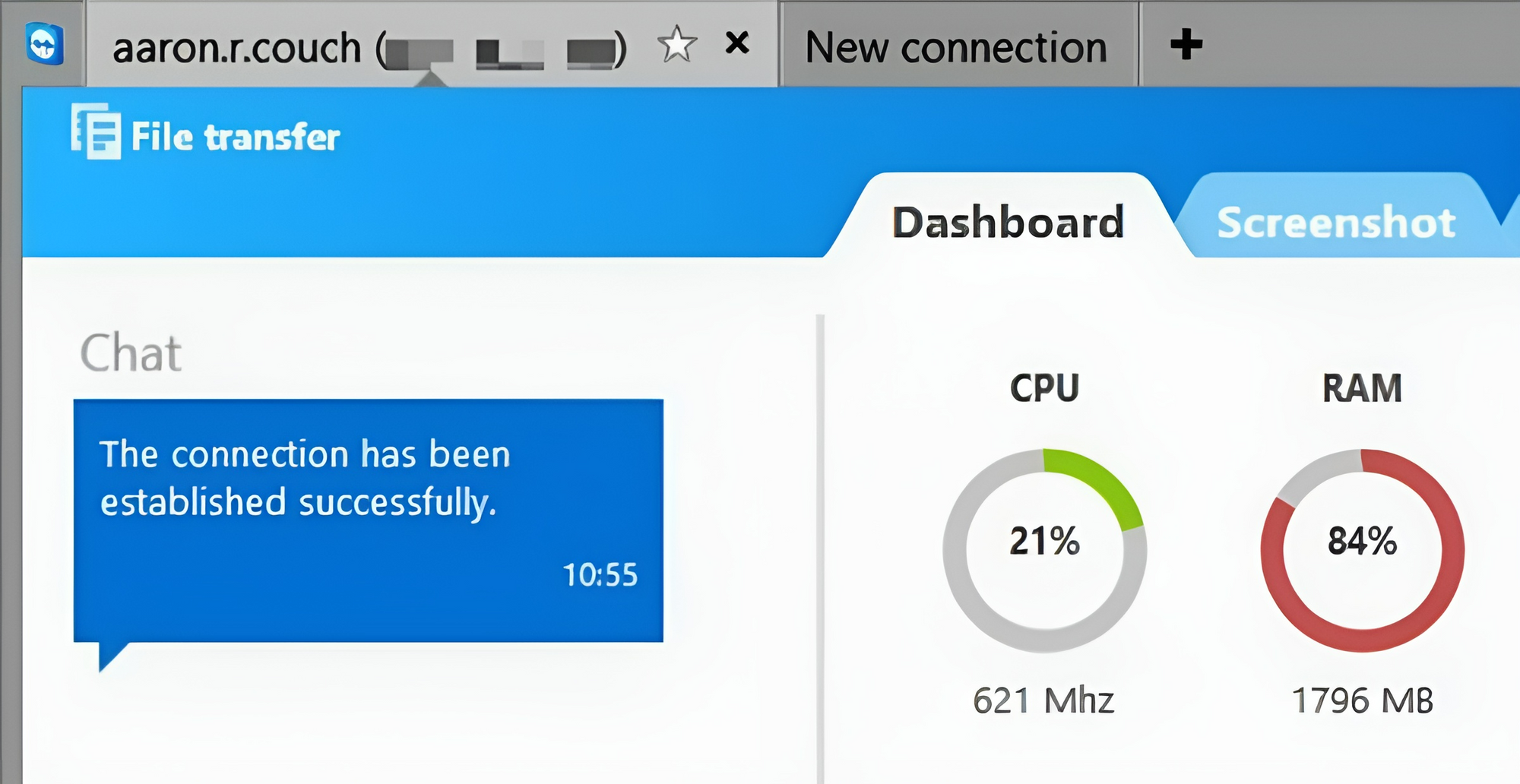The width and height of the screenshot is (1520, 784).
Task: Click the TeamViewer logo icon
Action: click(44, 44)
